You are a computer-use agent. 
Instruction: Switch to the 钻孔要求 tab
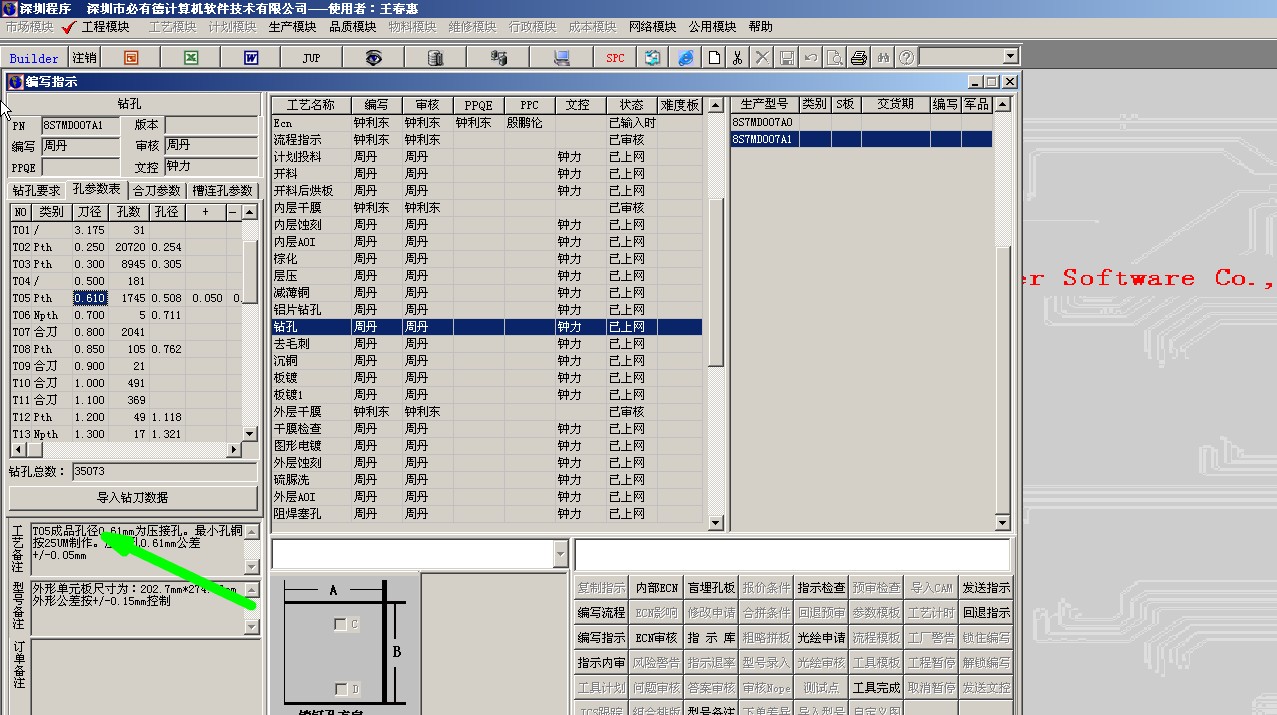[37, 190]
